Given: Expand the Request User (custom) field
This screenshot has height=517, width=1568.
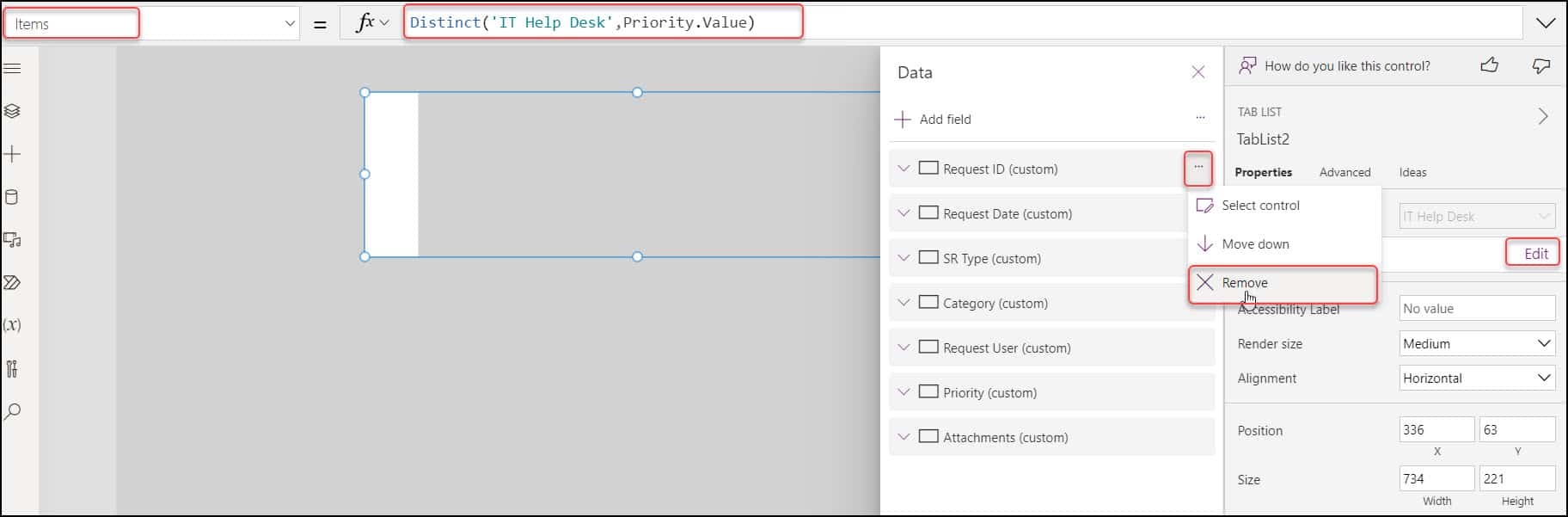Looking at the screenshot, I should tap(903, 348).
